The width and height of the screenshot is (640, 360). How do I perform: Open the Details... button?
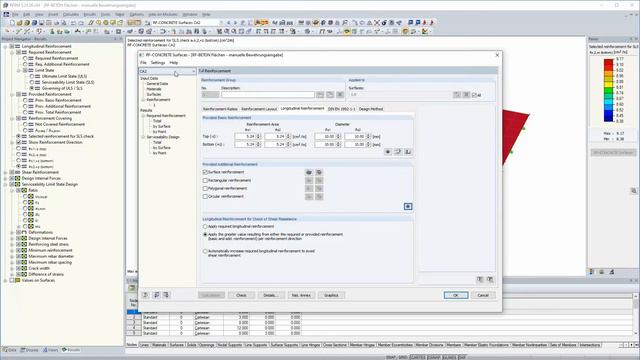click(x=271, y=295)
